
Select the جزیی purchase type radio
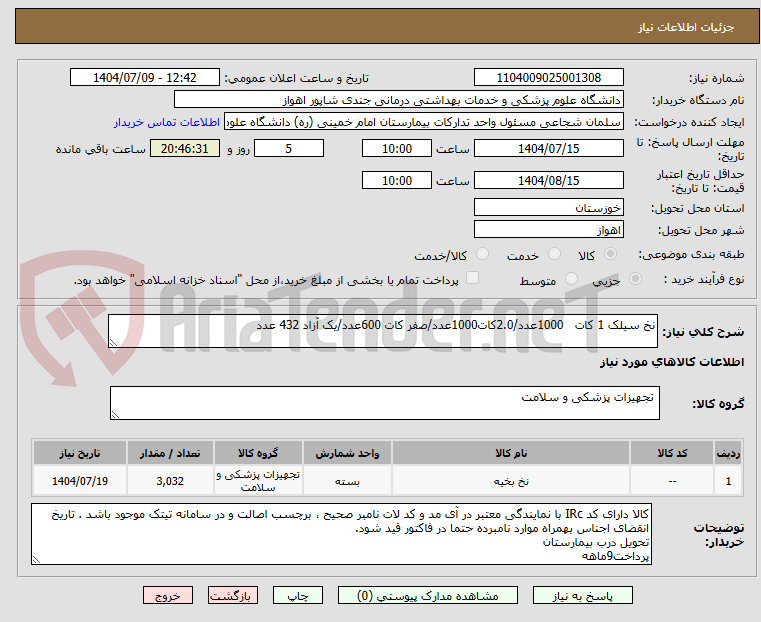pyautogui.click(x=635, y=278)
